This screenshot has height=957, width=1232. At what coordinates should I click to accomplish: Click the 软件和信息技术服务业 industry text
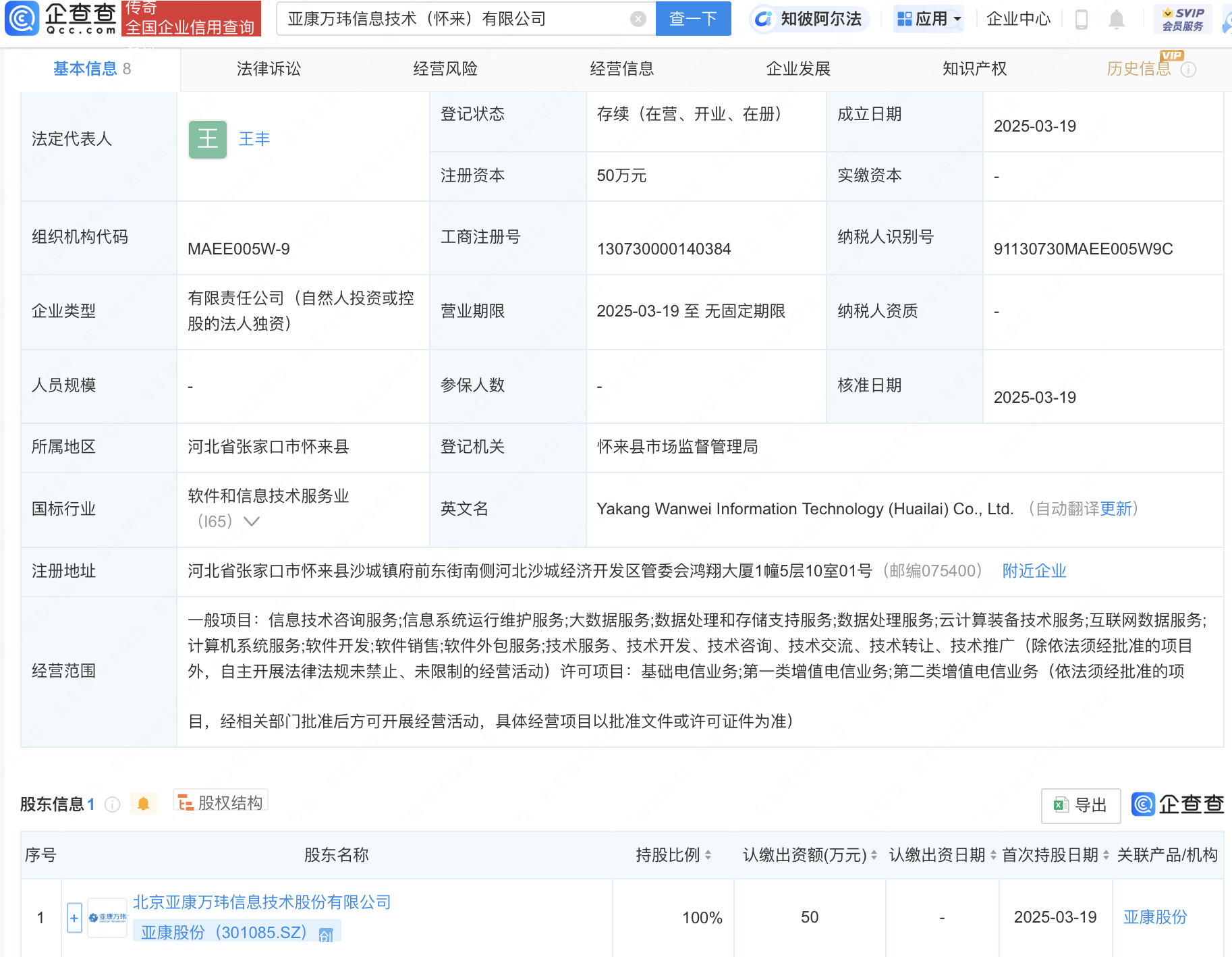coord(268,496)
